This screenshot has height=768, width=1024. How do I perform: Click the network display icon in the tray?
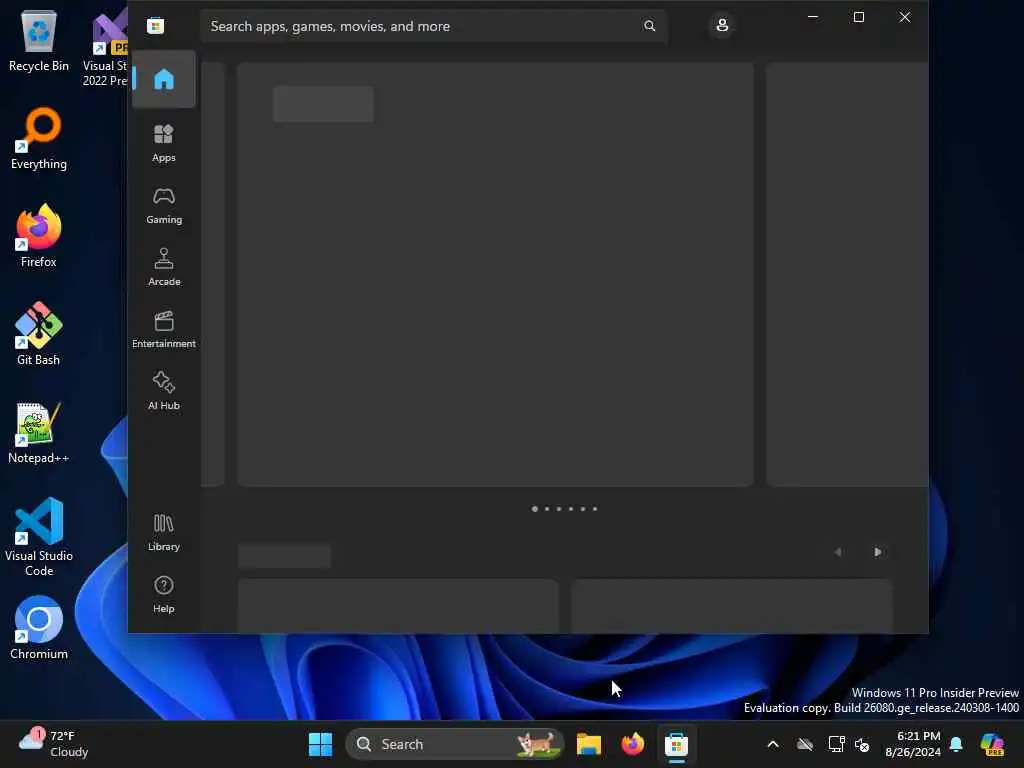[837, 744]
